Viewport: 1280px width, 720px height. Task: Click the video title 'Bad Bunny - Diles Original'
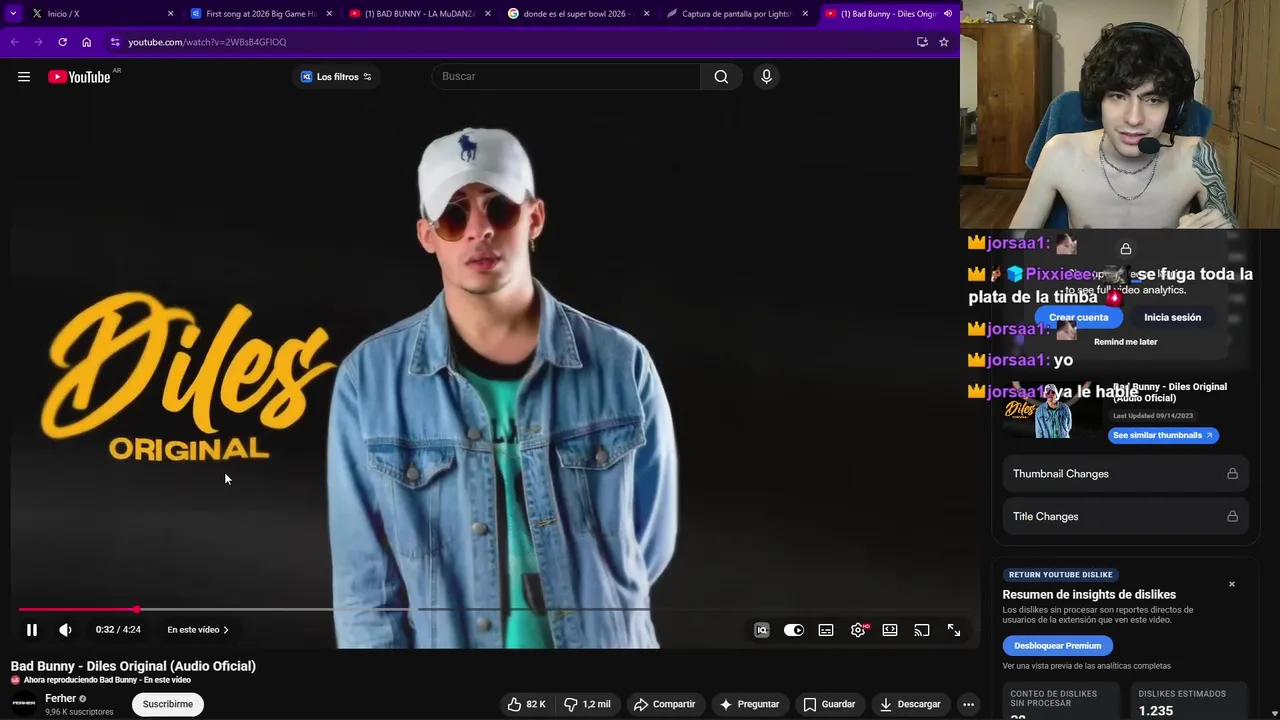click(133, 666)
